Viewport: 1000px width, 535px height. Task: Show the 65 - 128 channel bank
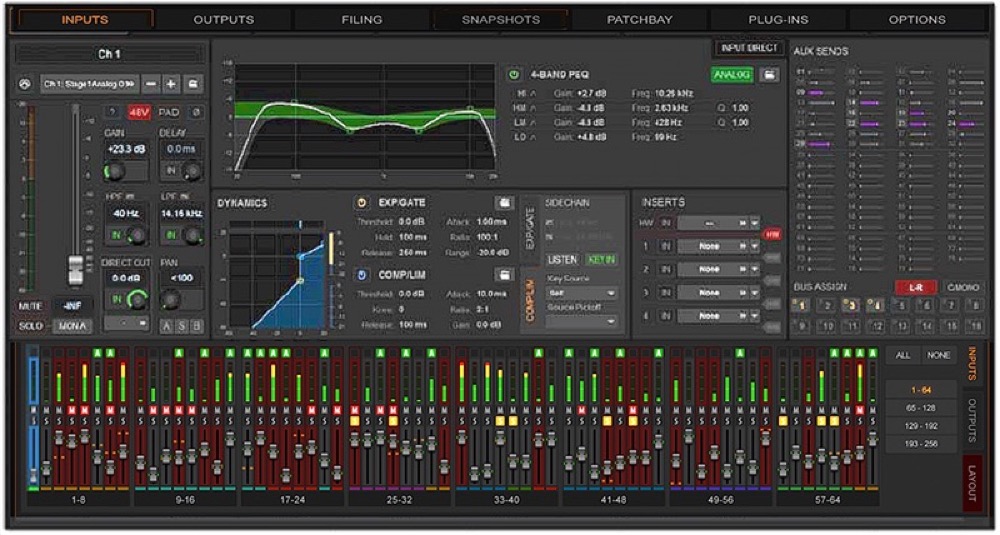pyautogui.click(x=921, y=407)
